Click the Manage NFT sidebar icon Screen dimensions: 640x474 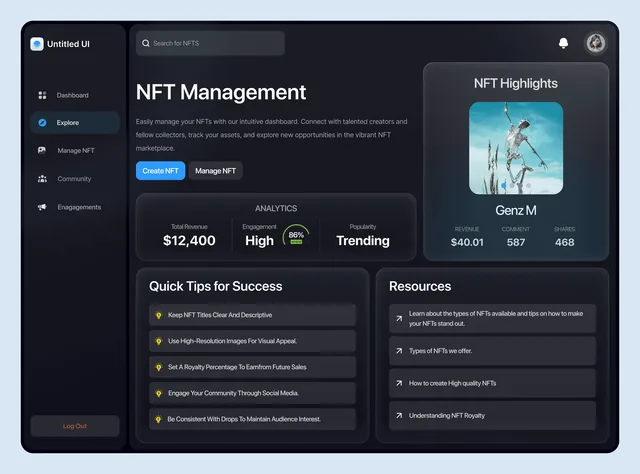[42, 150]
